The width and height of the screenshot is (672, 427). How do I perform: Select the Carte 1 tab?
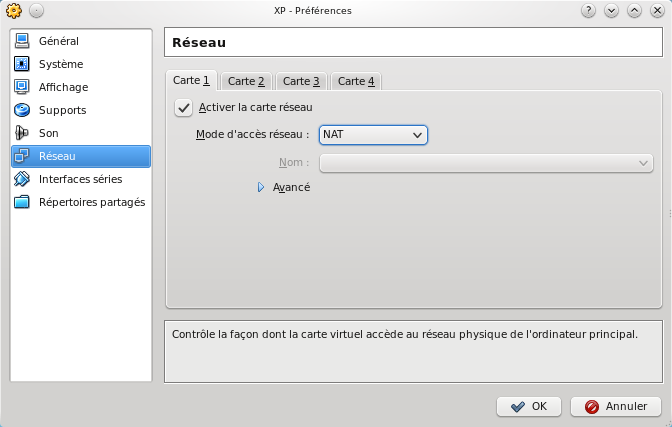coord(191,80)
